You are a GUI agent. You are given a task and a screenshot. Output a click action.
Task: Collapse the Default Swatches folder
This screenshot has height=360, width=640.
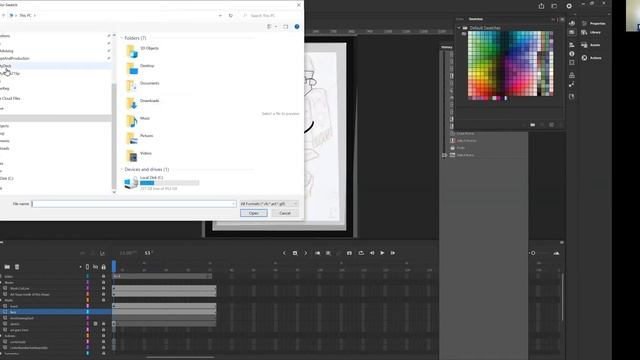click(459, 28)
